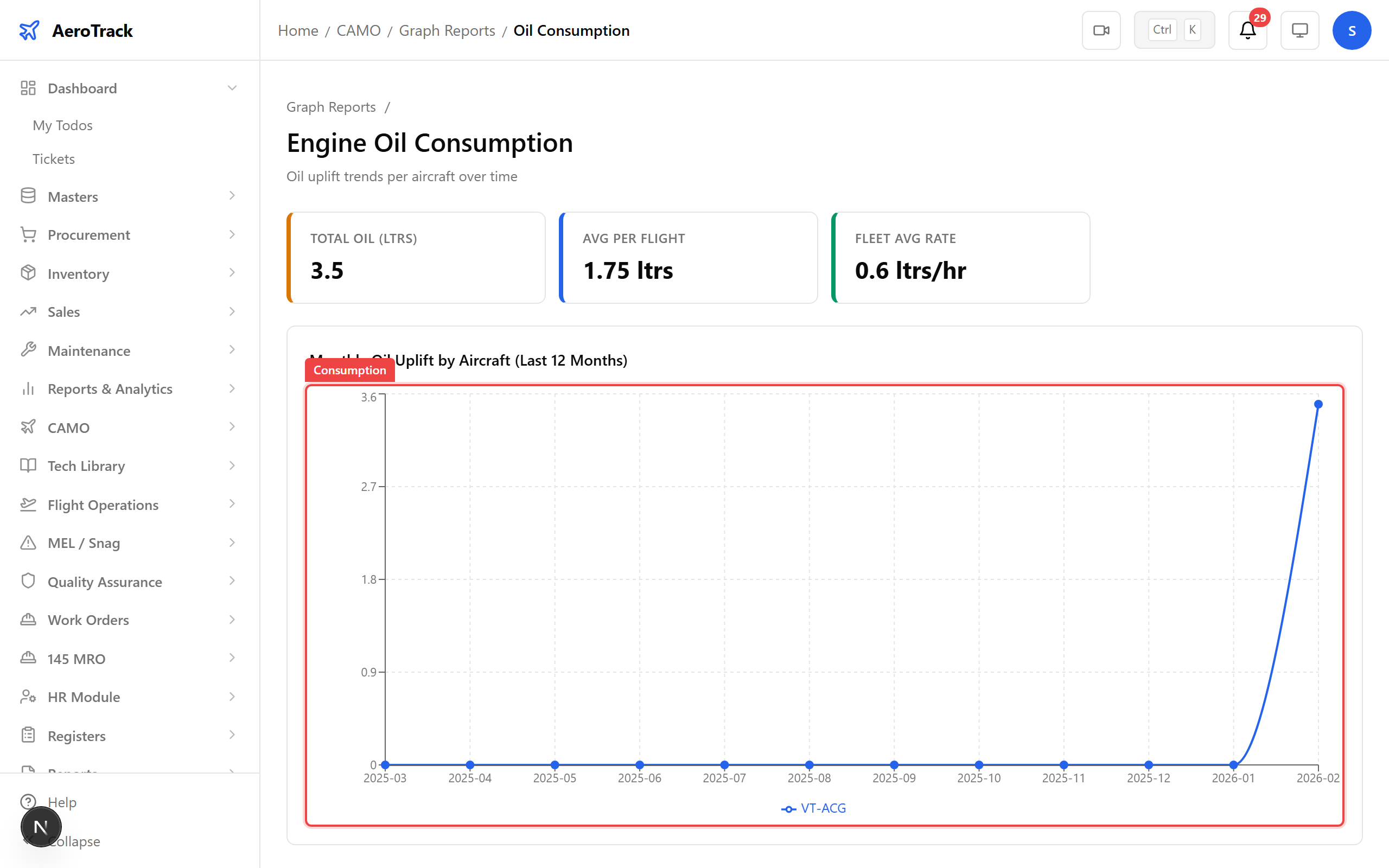This screenshot has height=868, width=1389.
Task: Go to Home breadcrumb link
Action: point(297,30)
